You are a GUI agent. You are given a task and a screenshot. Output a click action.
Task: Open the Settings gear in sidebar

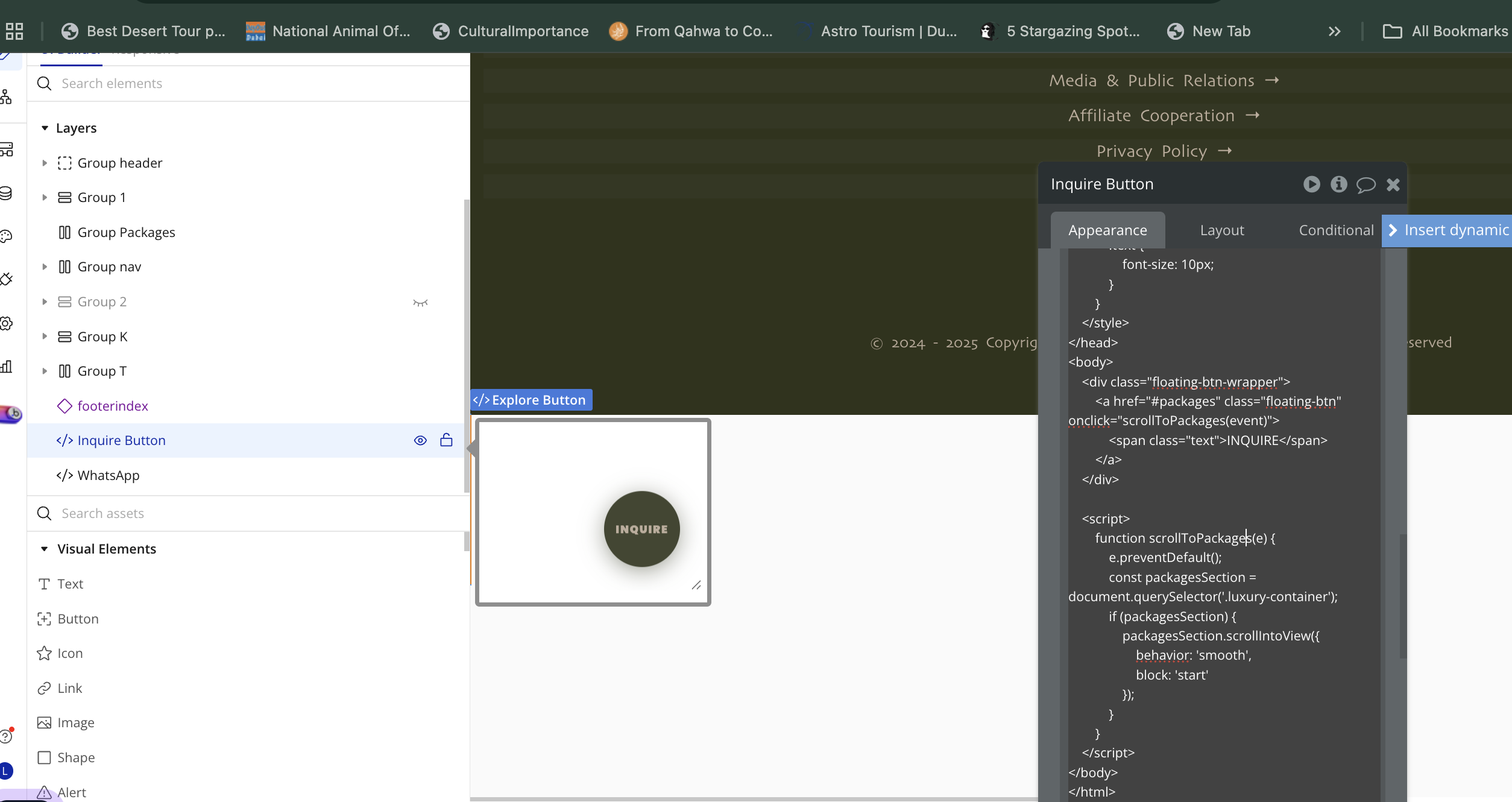coord(6,323)
